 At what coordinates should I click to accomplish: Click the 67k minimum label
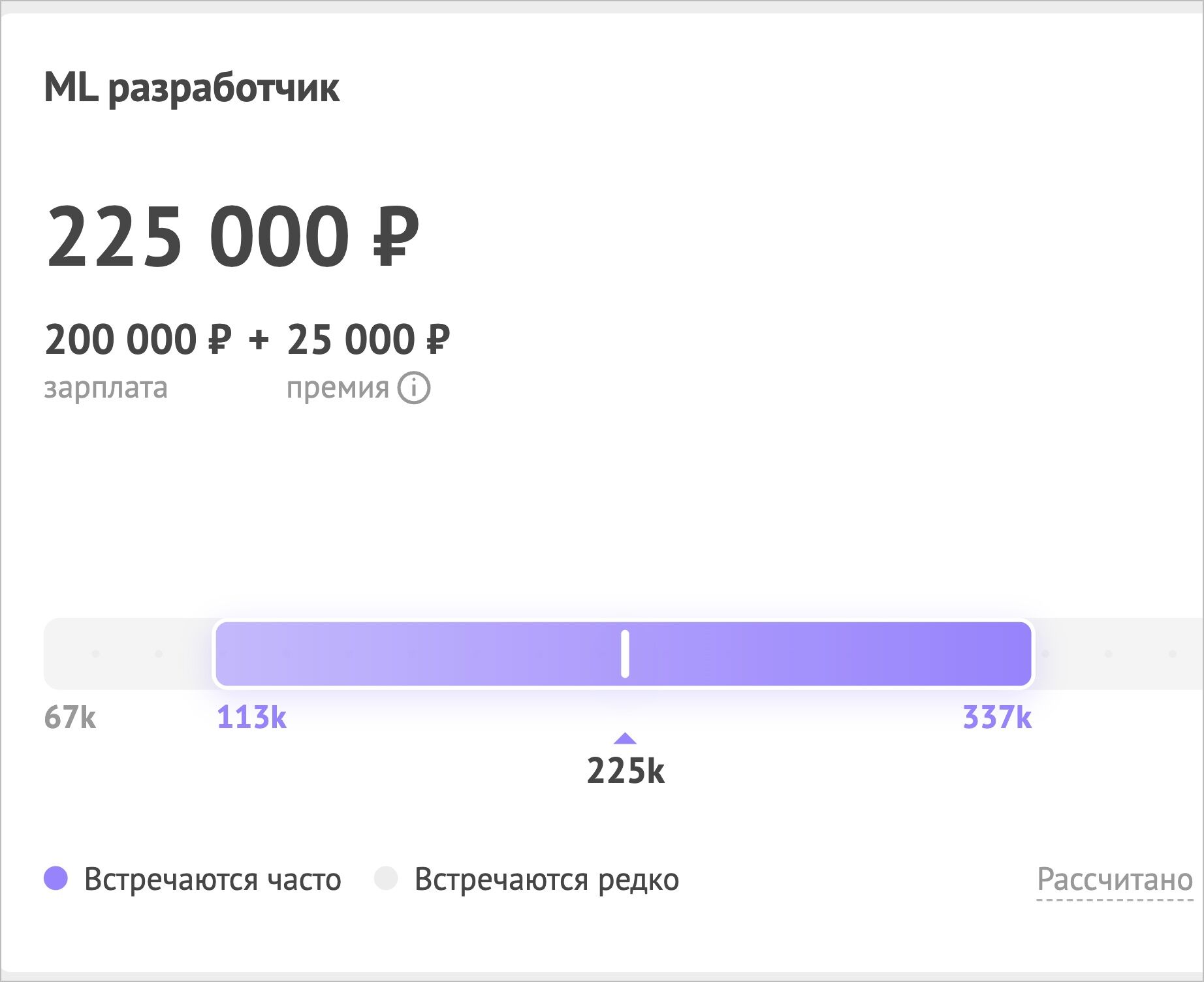[70, 717]
